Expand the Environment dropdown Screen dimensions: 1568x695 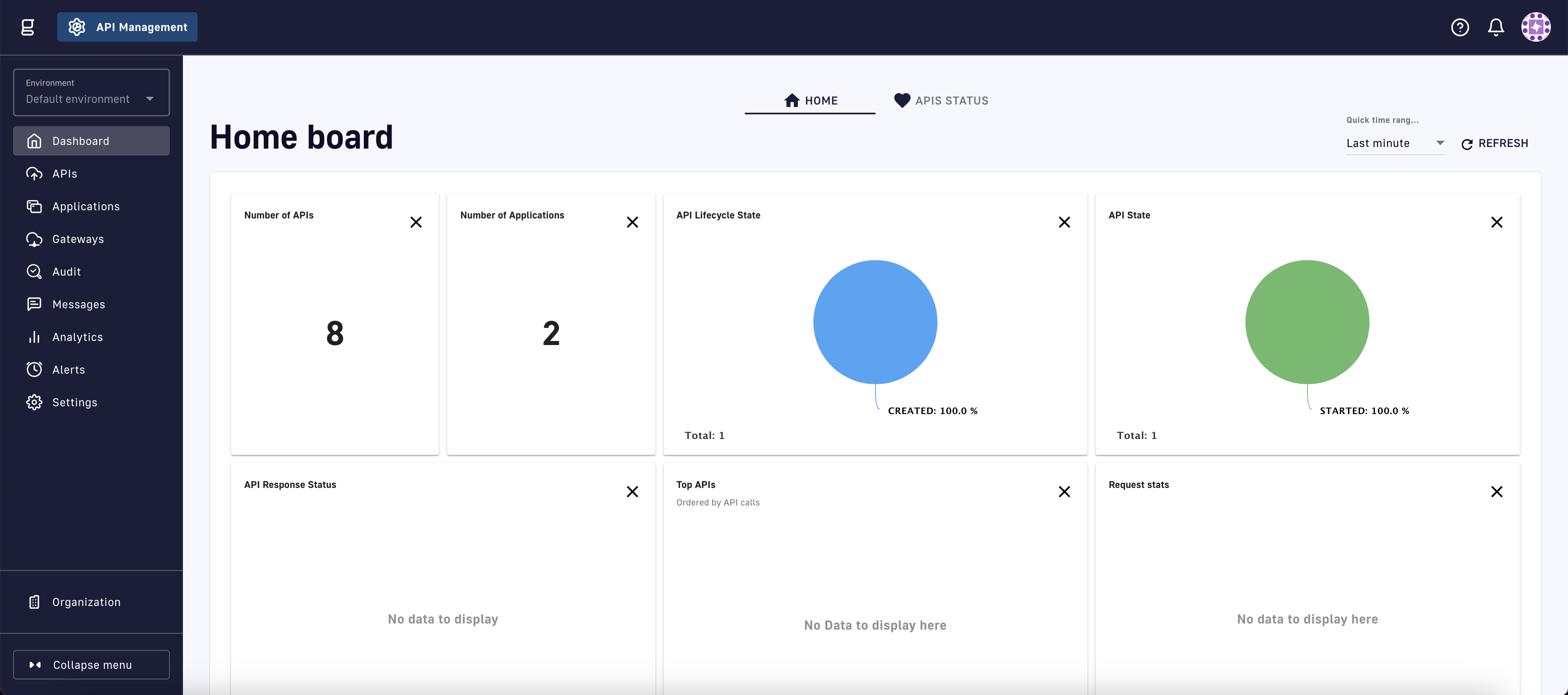tap(91, 93)
